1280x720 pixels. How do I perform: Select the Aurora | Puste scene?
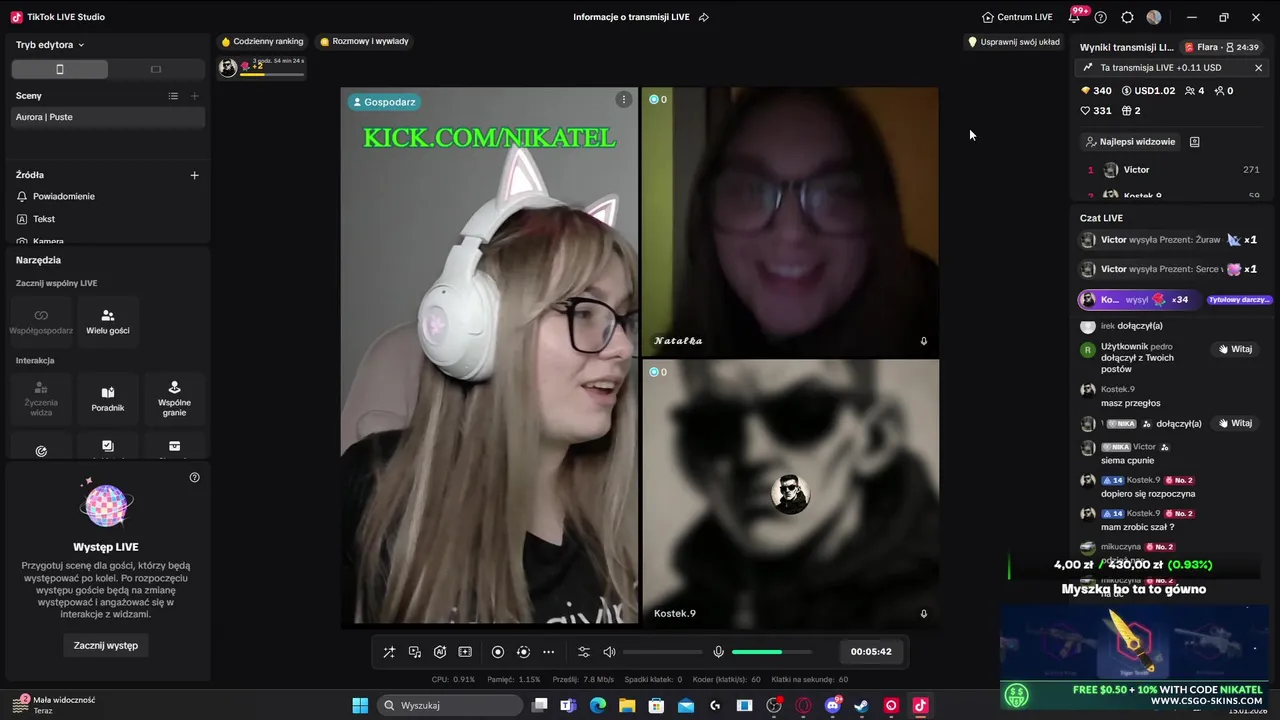108,117
